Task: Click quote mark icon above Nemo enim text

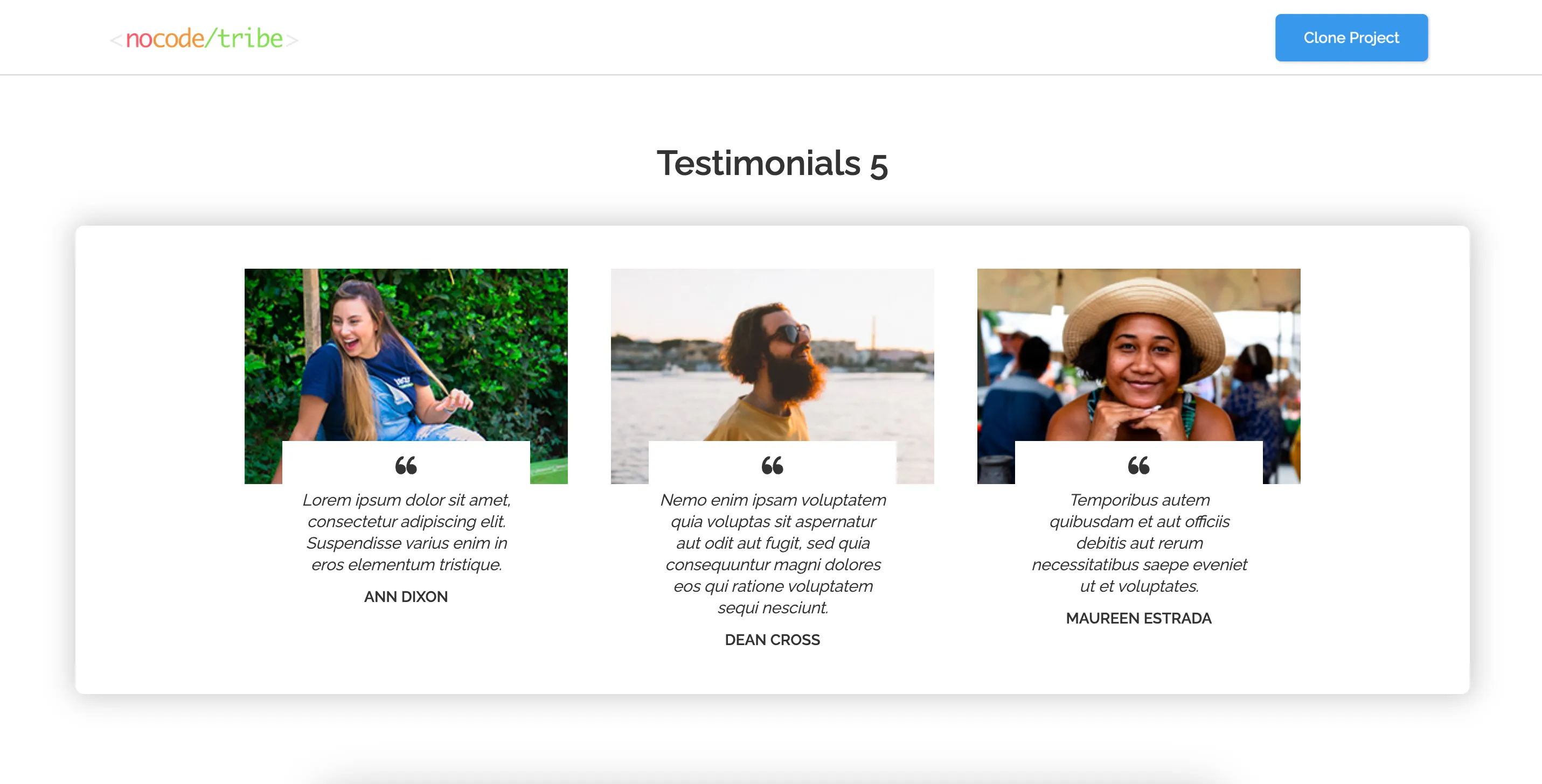Action: click(x=772, y=465)
